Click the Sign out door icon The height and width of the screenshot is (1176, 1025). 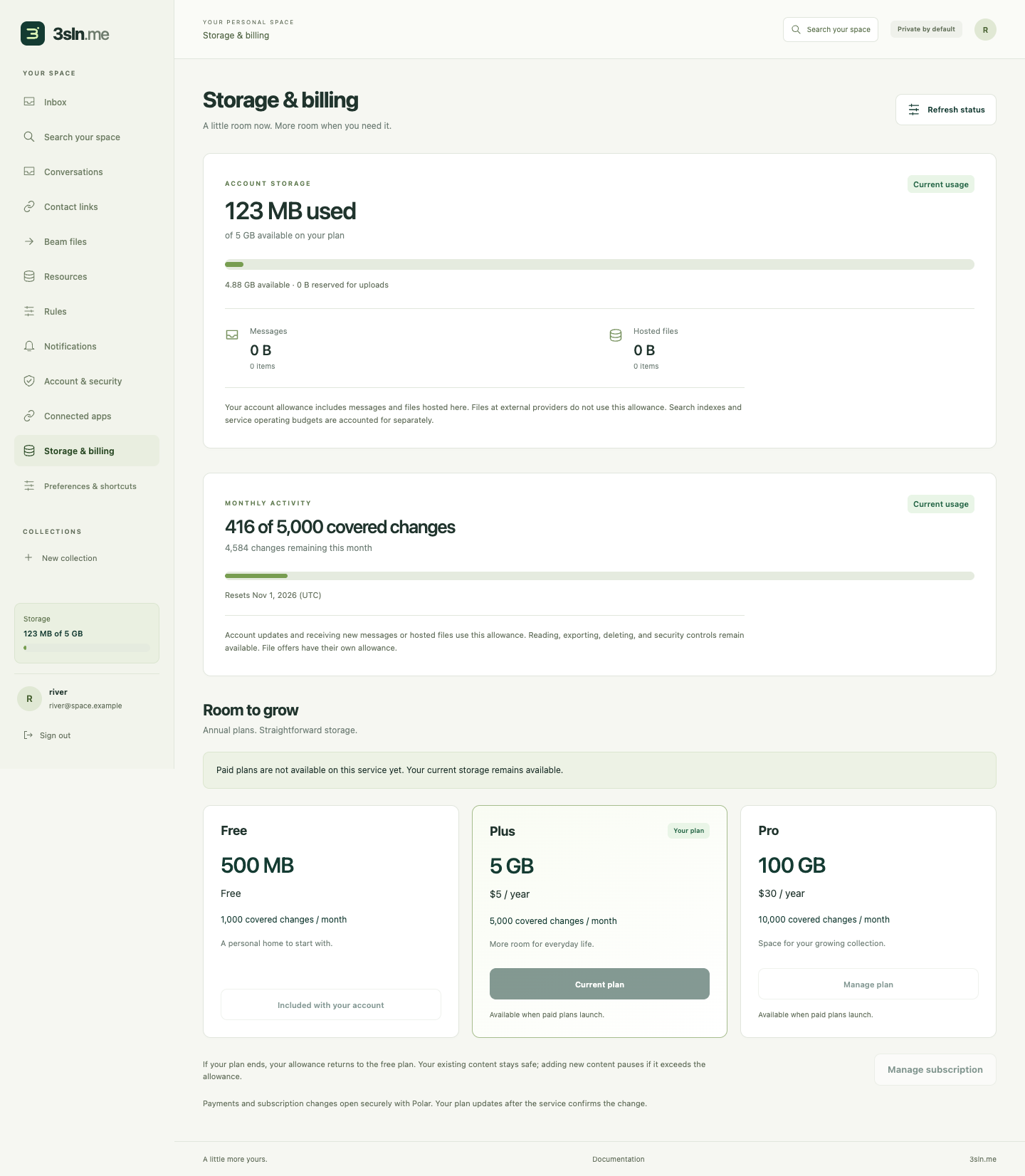[28, 735]
